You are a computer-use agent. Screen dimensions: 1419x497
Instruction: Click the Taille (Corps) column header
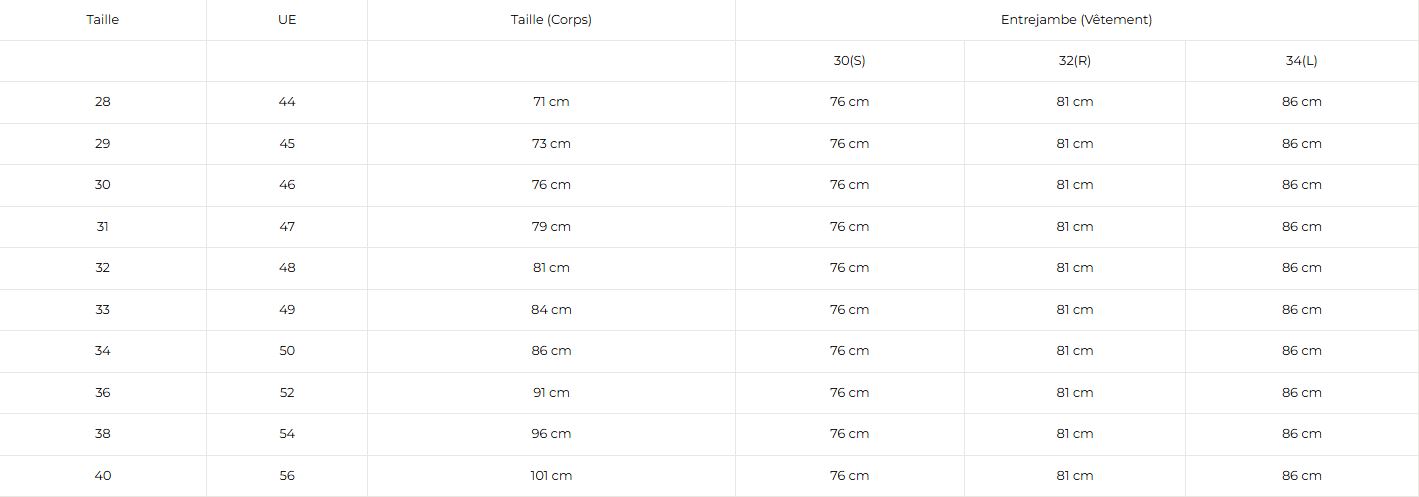pos(551,20)
